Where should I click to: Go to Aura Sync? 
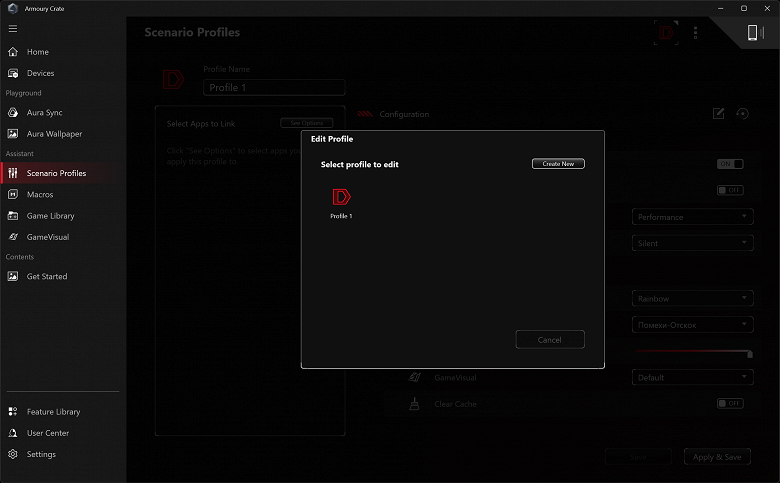[x=45, y=112]
